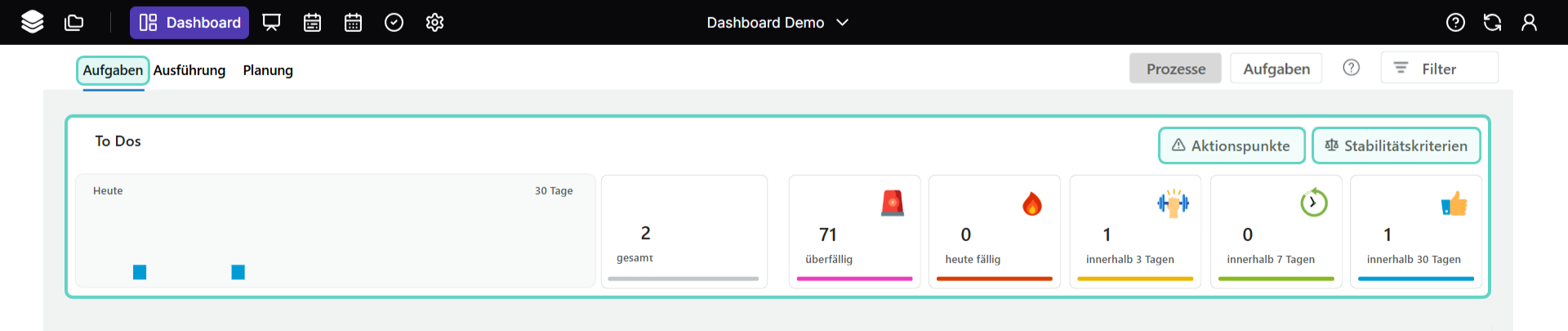1568x331 pixels.
Task: Switch to the Planung tab
Action: 268,70
